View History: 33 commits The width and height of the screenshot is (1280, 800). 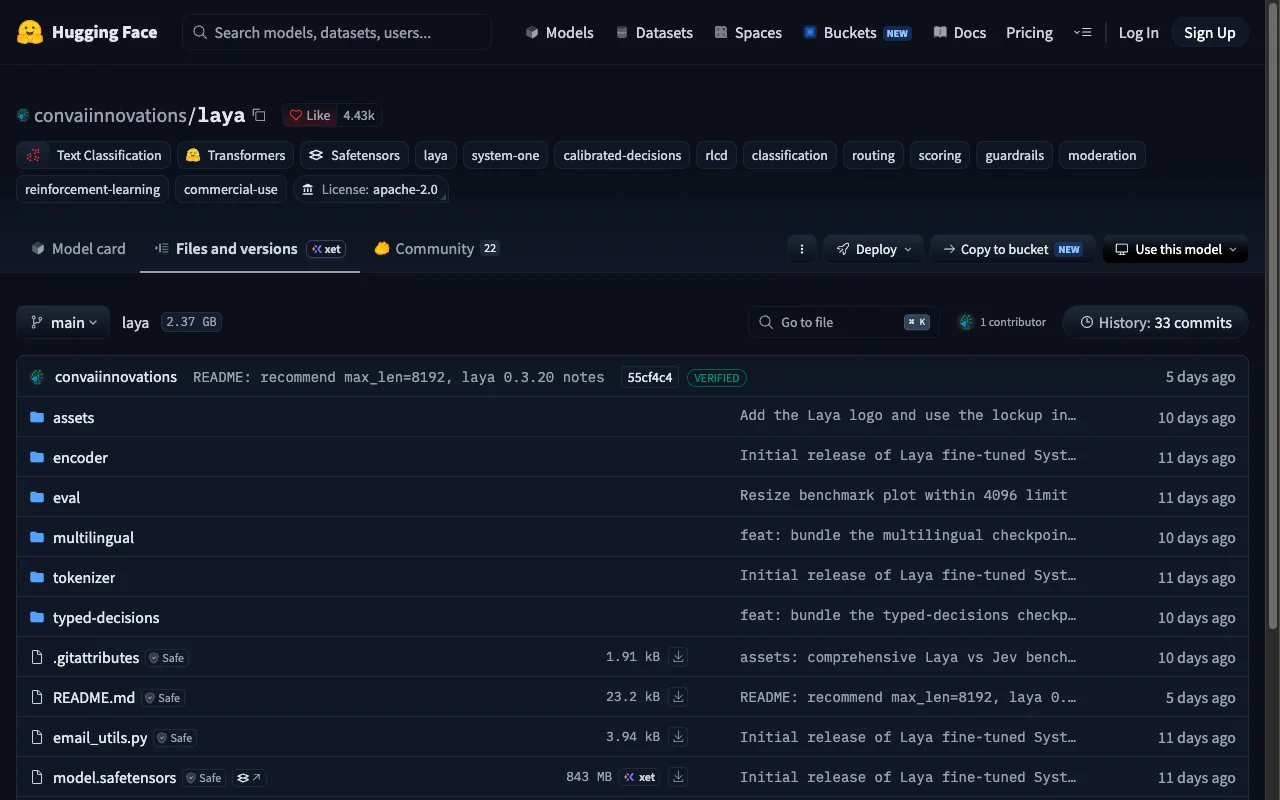point(1155,322)
